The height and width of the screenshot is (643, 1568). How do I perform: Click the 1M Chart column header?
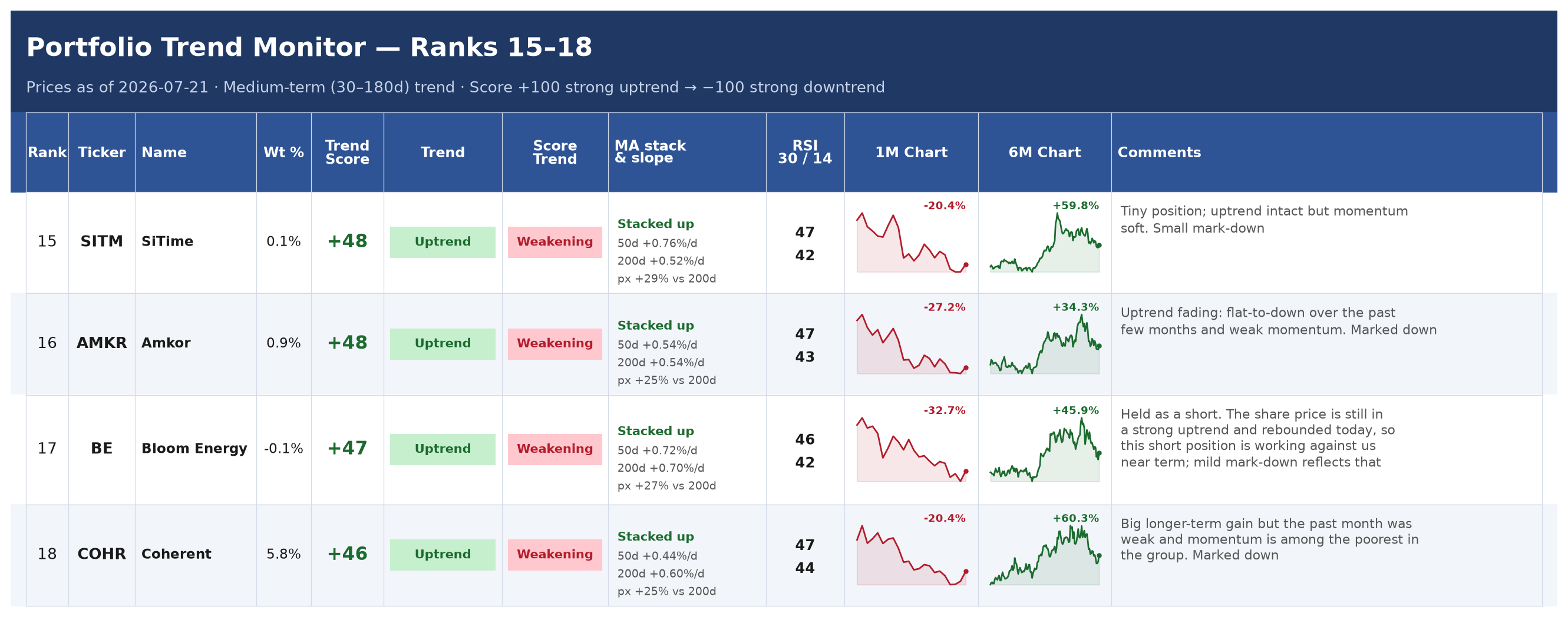tap(911, 152)
